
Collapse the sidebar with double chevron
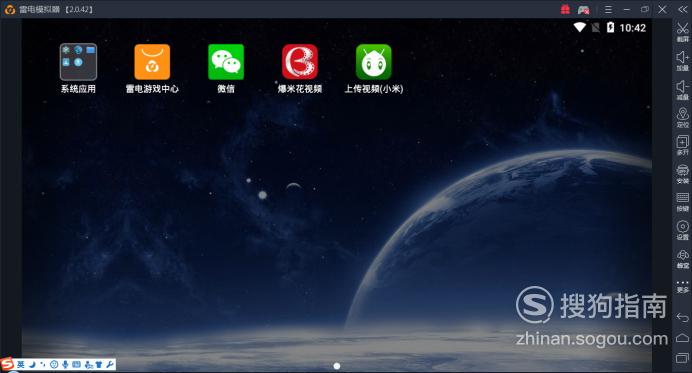pos(682,9)
